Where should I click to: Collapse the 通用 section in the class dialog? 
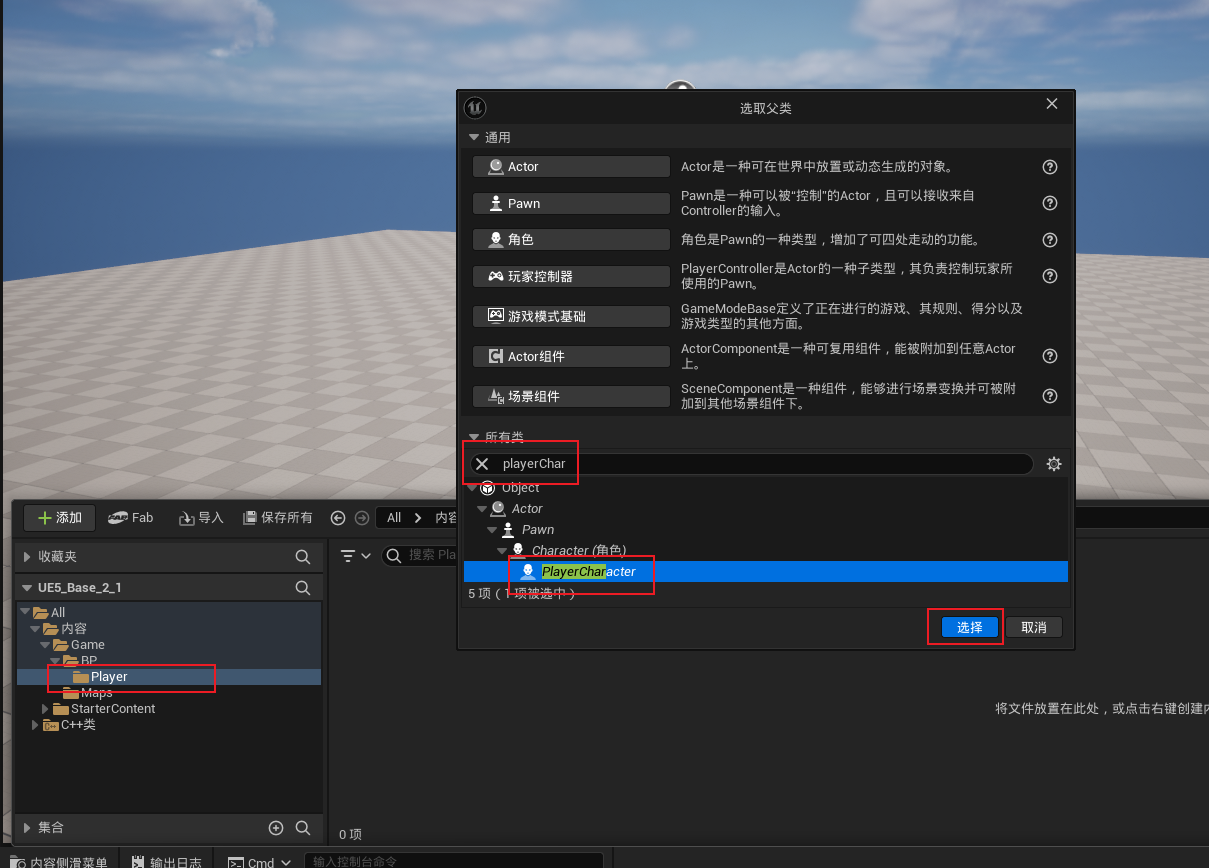click(474, 137)
